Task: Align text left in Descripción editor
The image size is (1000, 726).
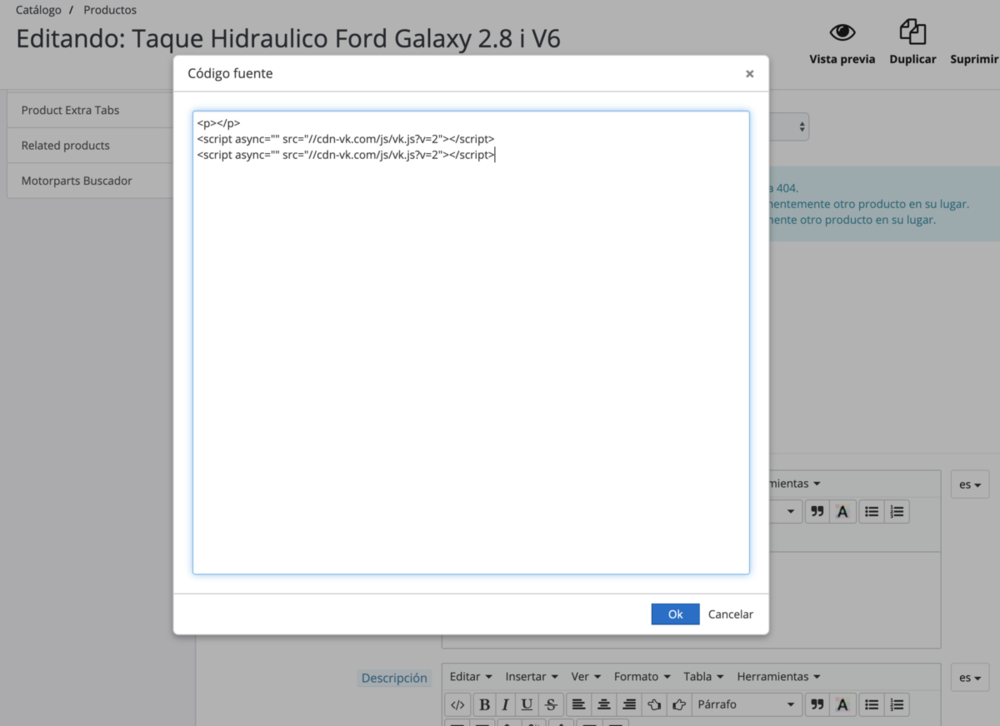Action: (x=577, y=705)
